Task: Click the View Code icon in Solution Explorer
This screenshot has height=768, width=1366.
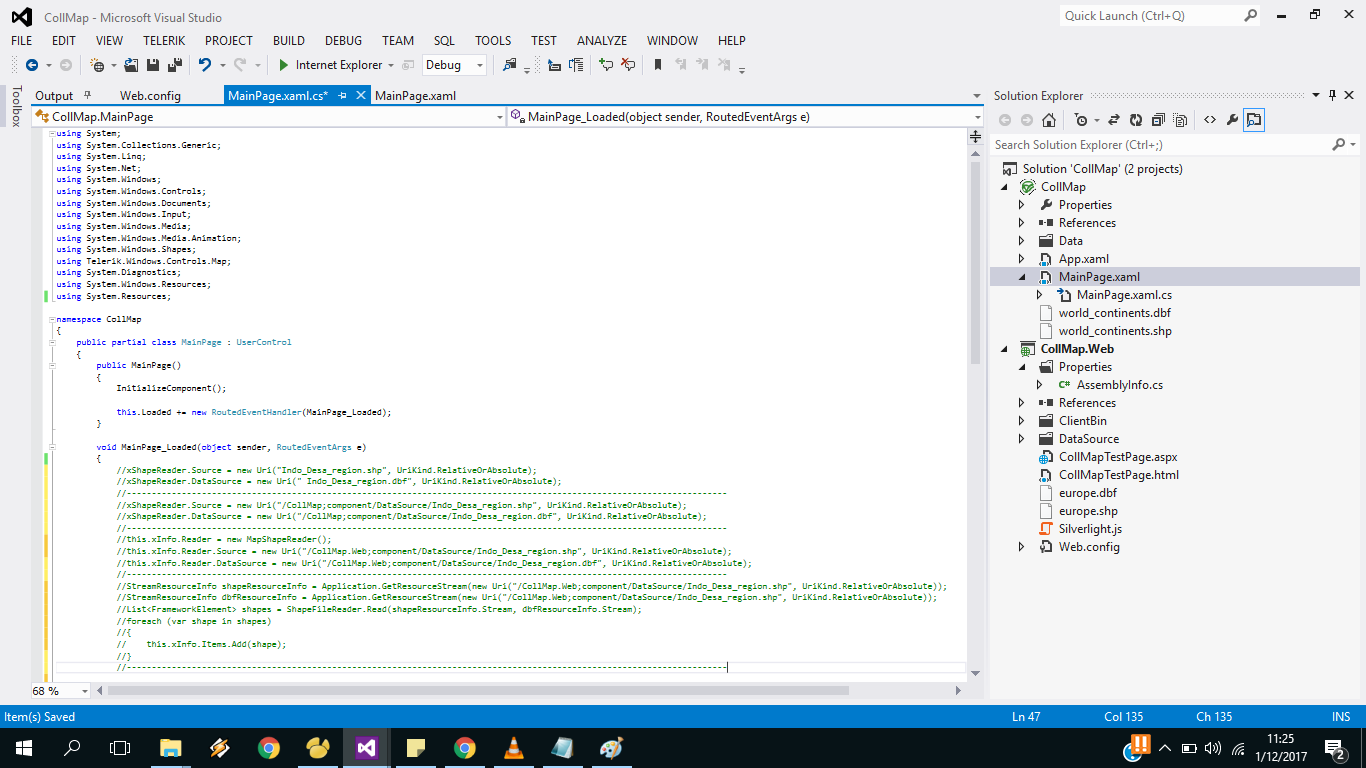Action: (x=1209, y=120)
